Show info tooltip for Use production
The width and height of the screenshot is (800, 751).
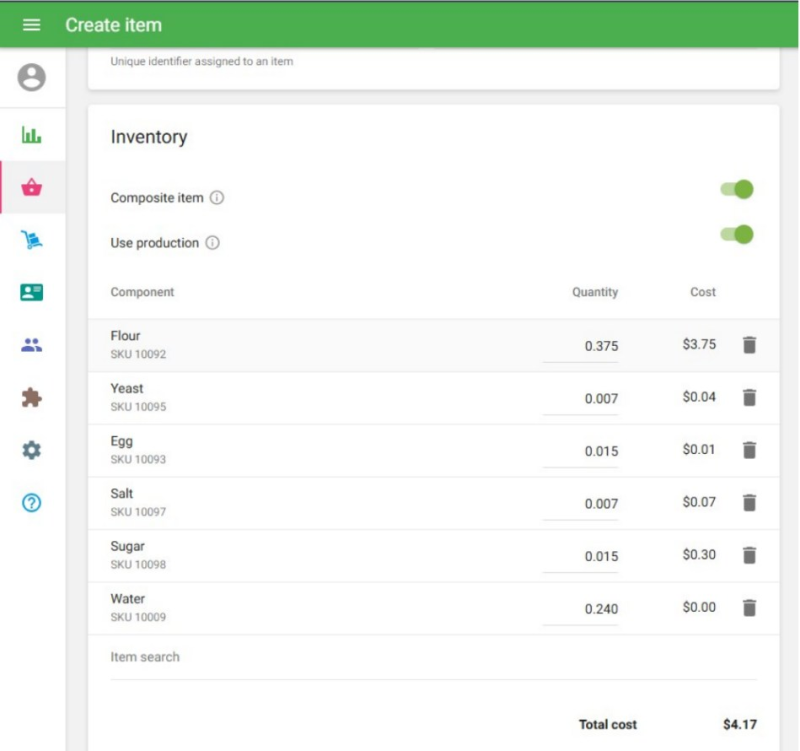point(212,243)
